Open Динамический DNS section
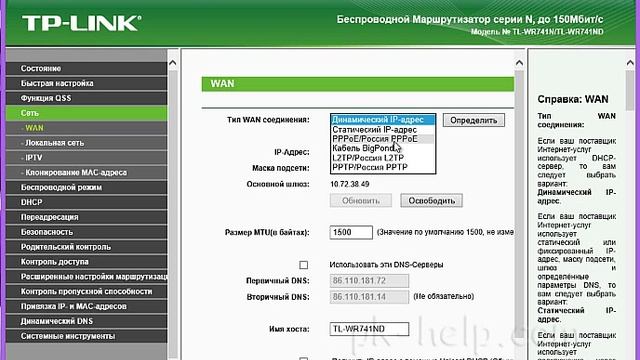640x360 pixels. pyautogui.click(x=87, y=321)
